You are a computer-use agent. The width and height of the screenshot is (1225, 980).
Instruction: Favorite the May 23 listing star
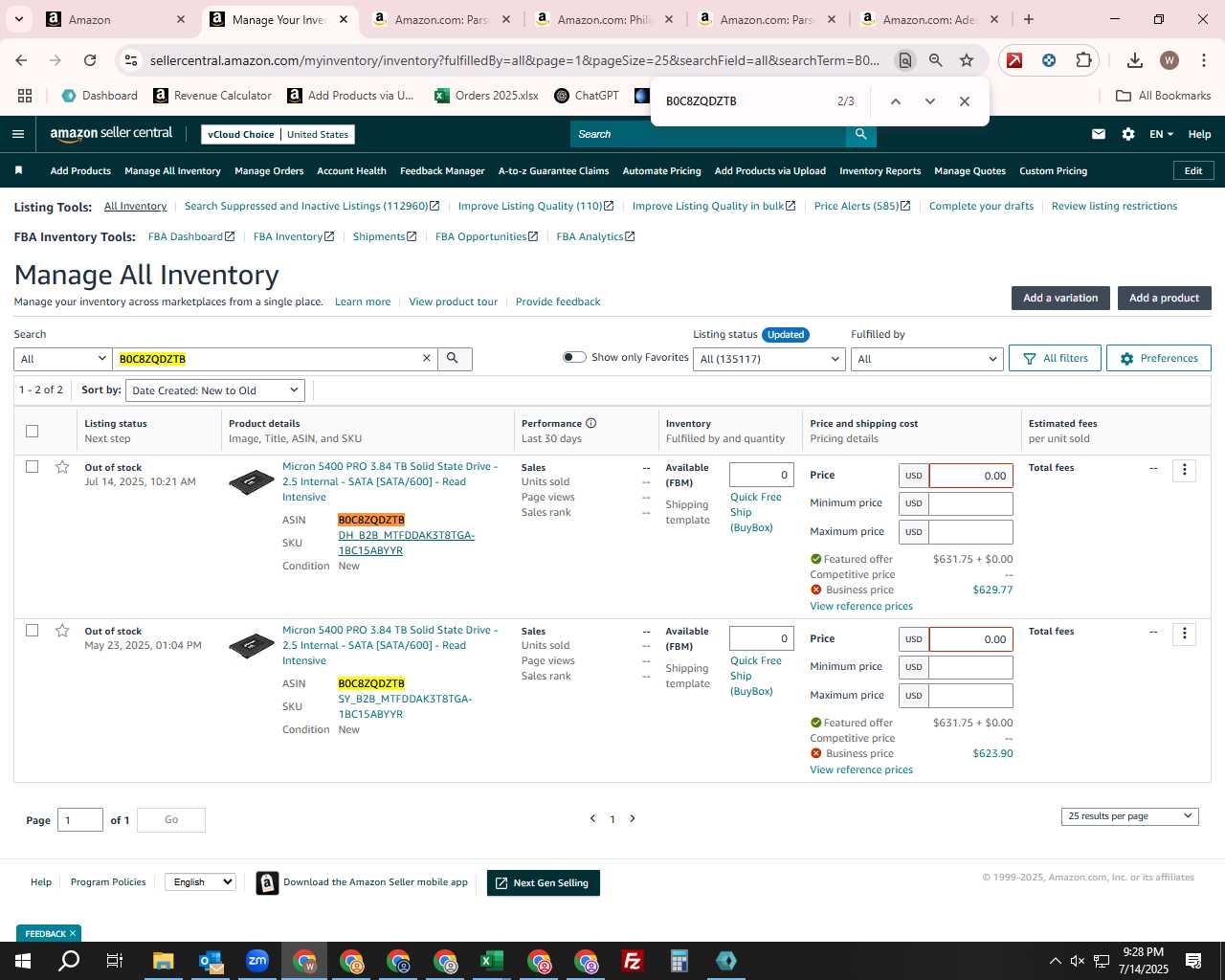(x=62, y=631)
